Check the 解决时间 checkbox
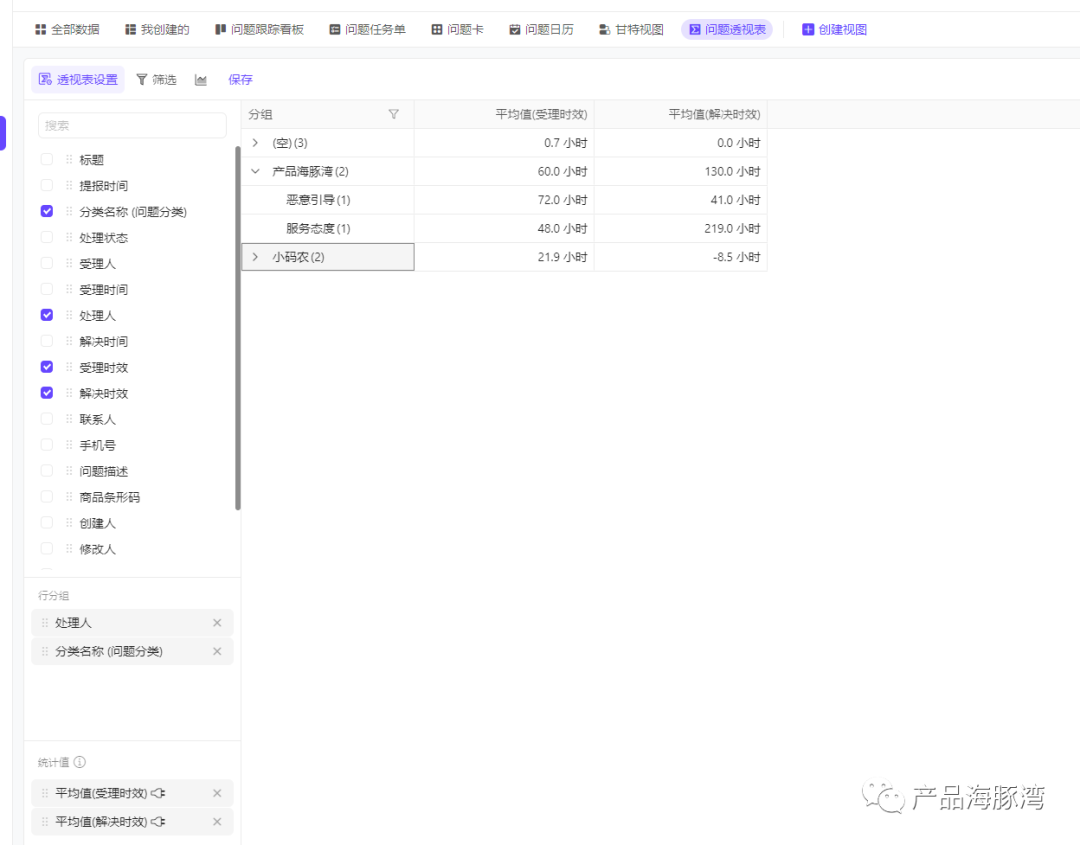This screenshot has width=1080, height=845. pos(47,342)
